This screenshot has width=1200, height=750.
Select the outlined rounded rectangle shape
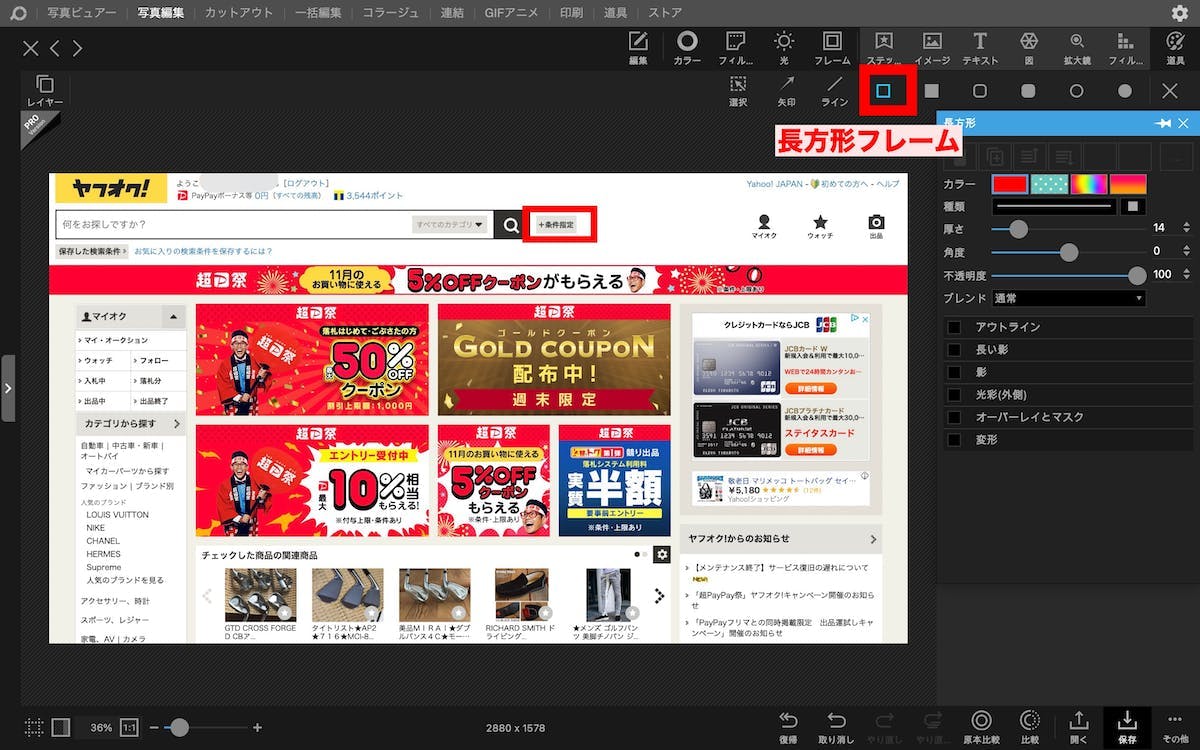pos(980,91)
